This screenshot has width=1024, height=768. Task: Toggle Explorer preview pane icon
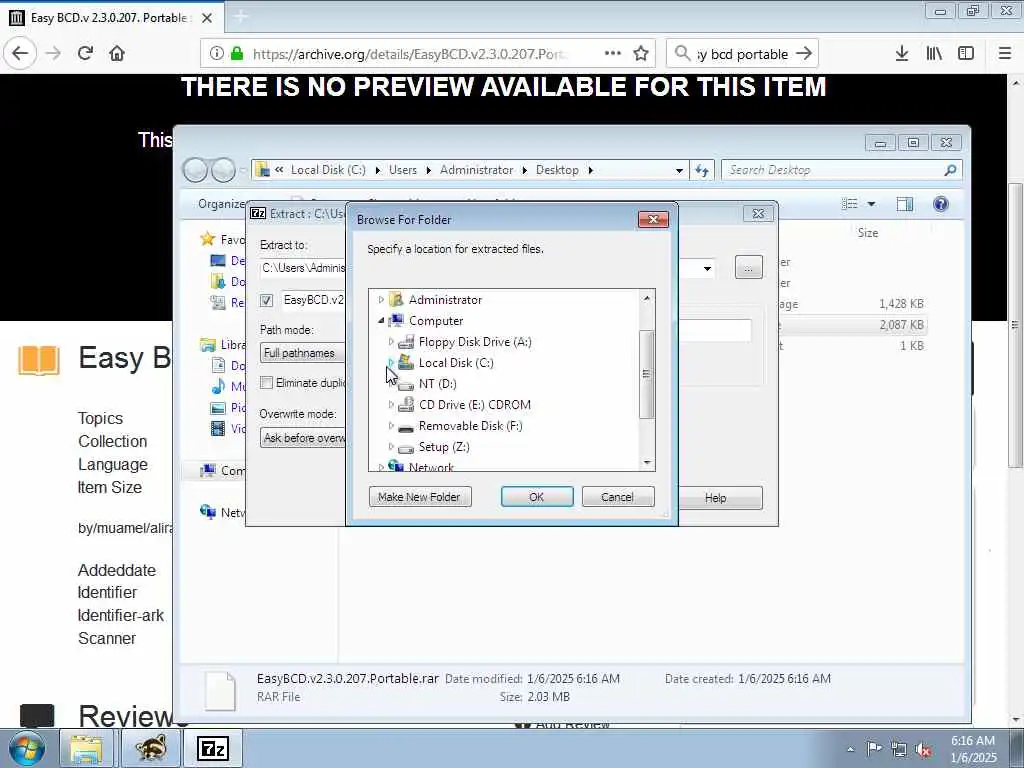tap(904, 204)
